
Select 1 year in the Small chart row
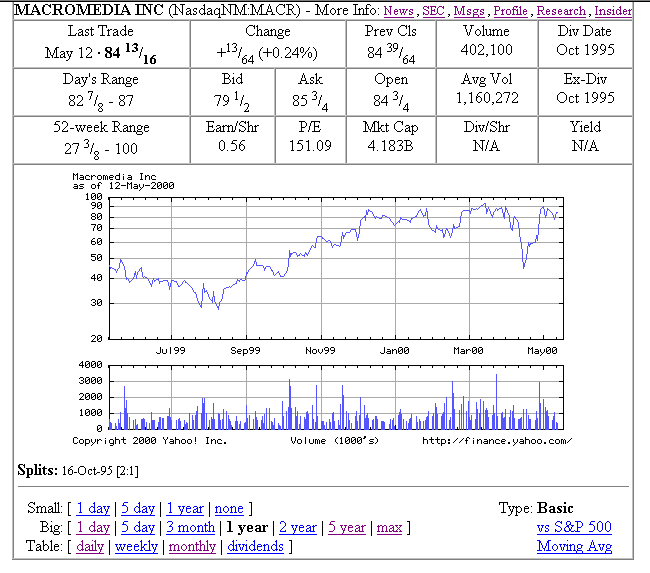click(x=185, y=509)
